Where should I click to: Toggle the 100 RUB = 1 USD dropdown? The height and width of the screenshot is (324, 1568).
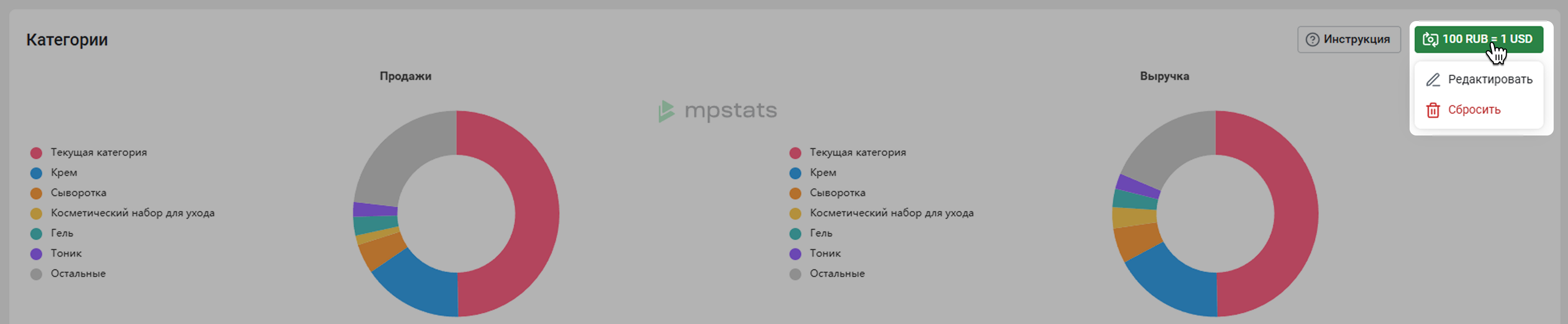1479,40
